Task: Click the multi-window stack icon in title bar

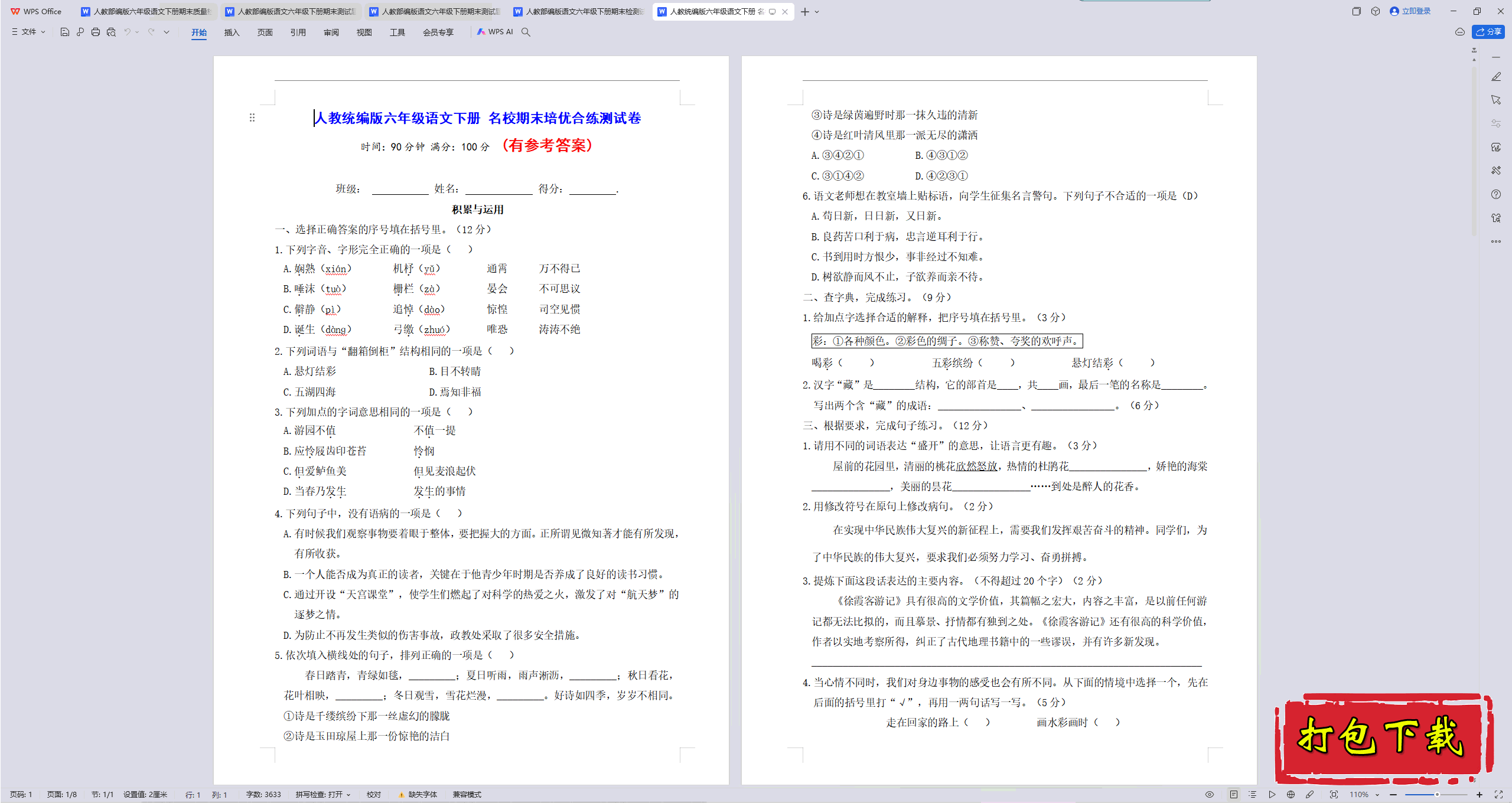Action: tap(1356, 11)
